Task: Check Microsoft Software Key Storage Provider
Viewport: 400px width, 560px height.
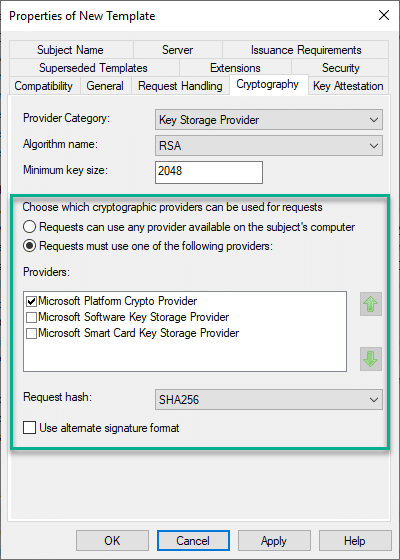Action: pos(31,317)
